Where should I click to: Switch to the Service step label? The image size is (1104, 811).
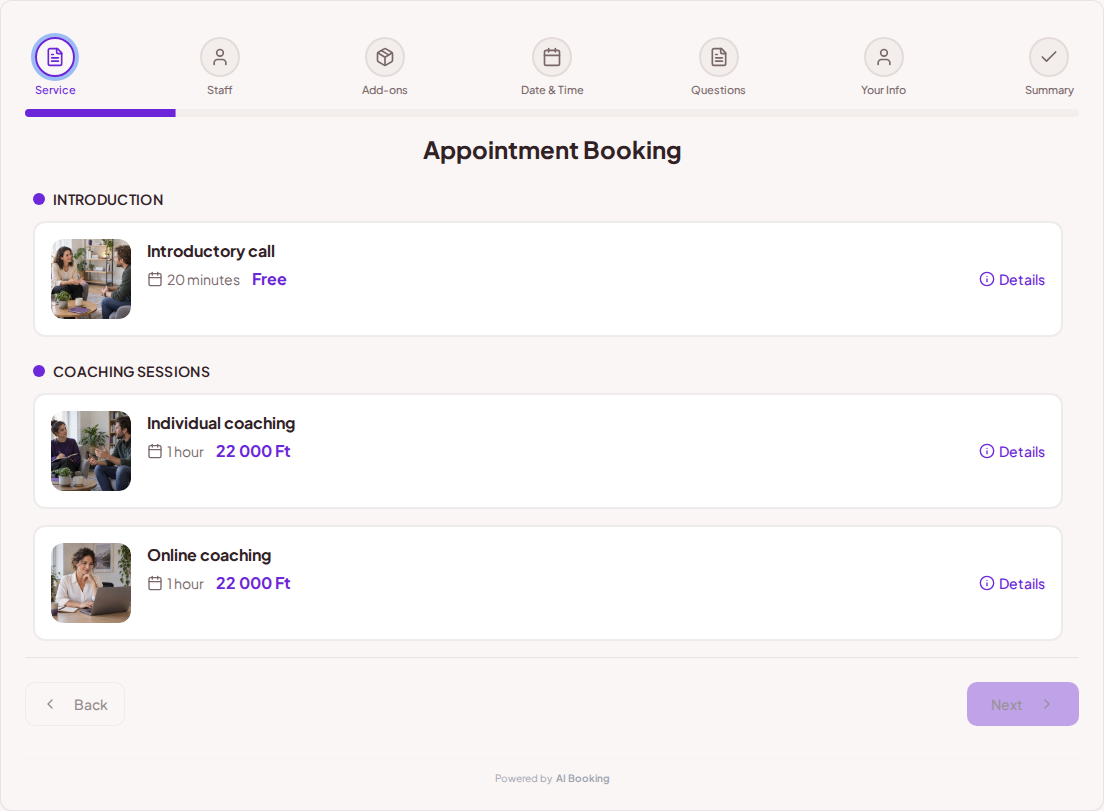click(55, 90)
